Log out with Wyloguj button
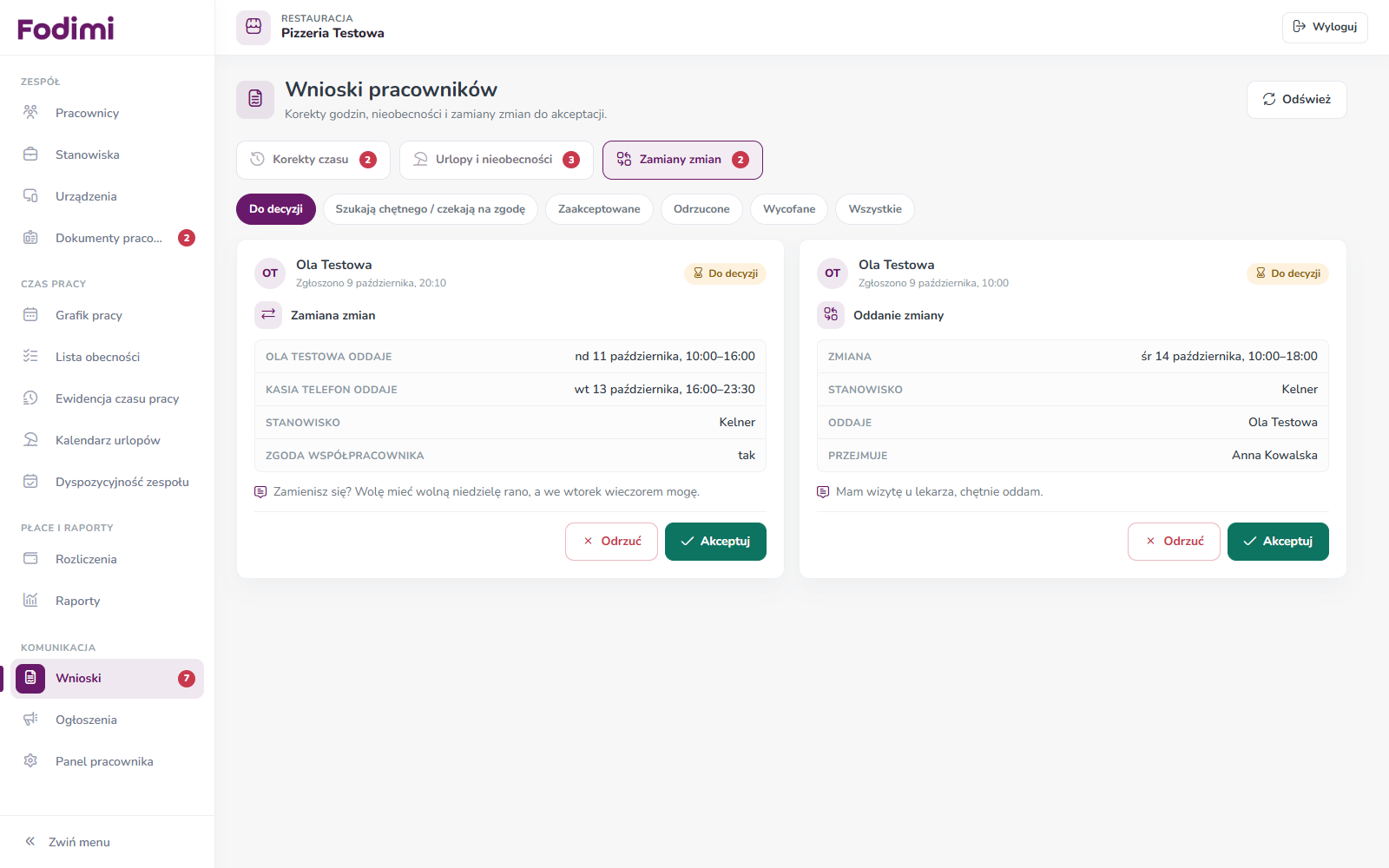 tap(1325, 27)
